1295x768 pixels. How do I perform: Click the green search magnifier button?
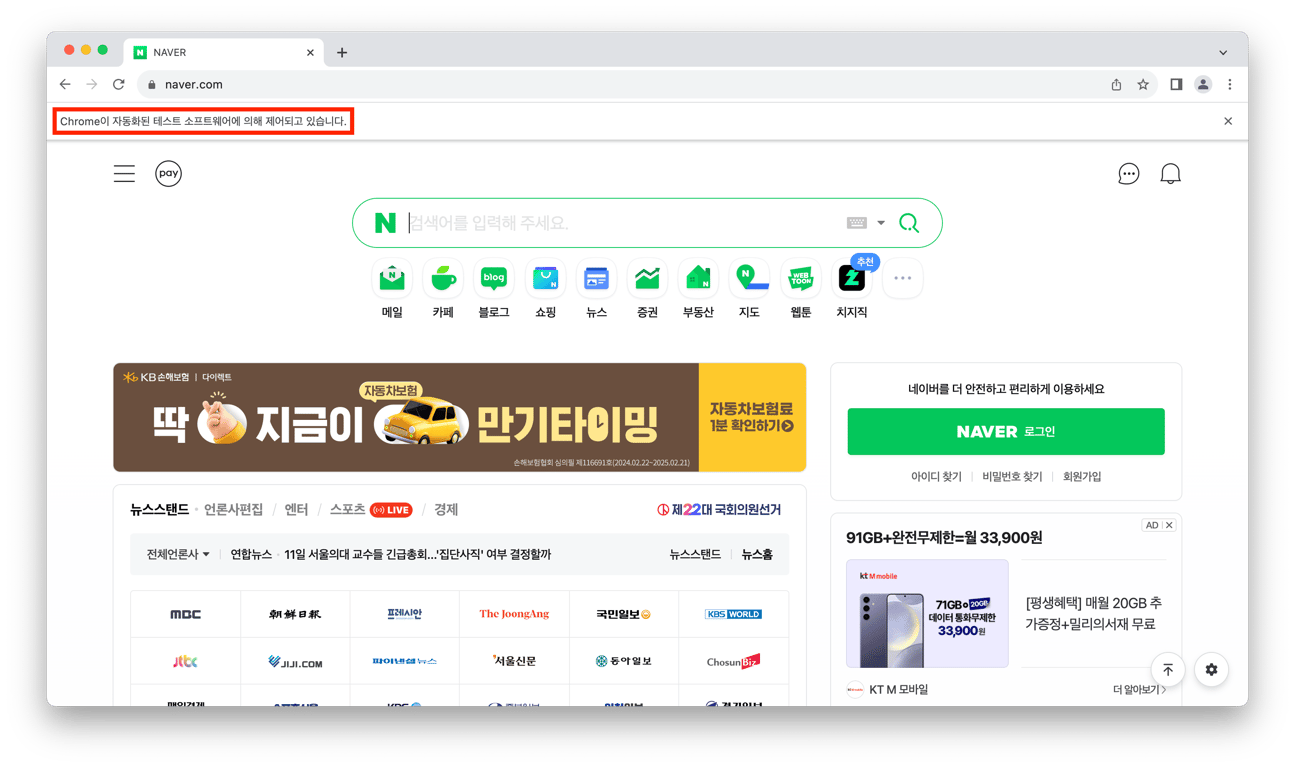pos(909,223)
